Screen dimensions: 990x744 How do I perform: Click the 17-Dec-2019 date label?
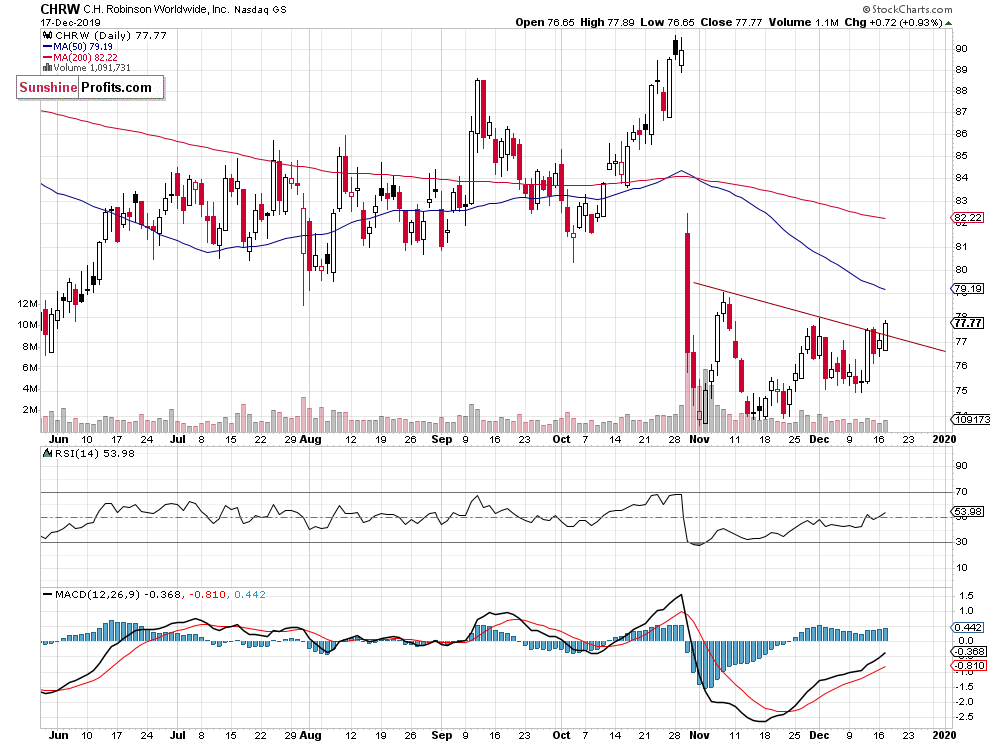click(70, 22)
